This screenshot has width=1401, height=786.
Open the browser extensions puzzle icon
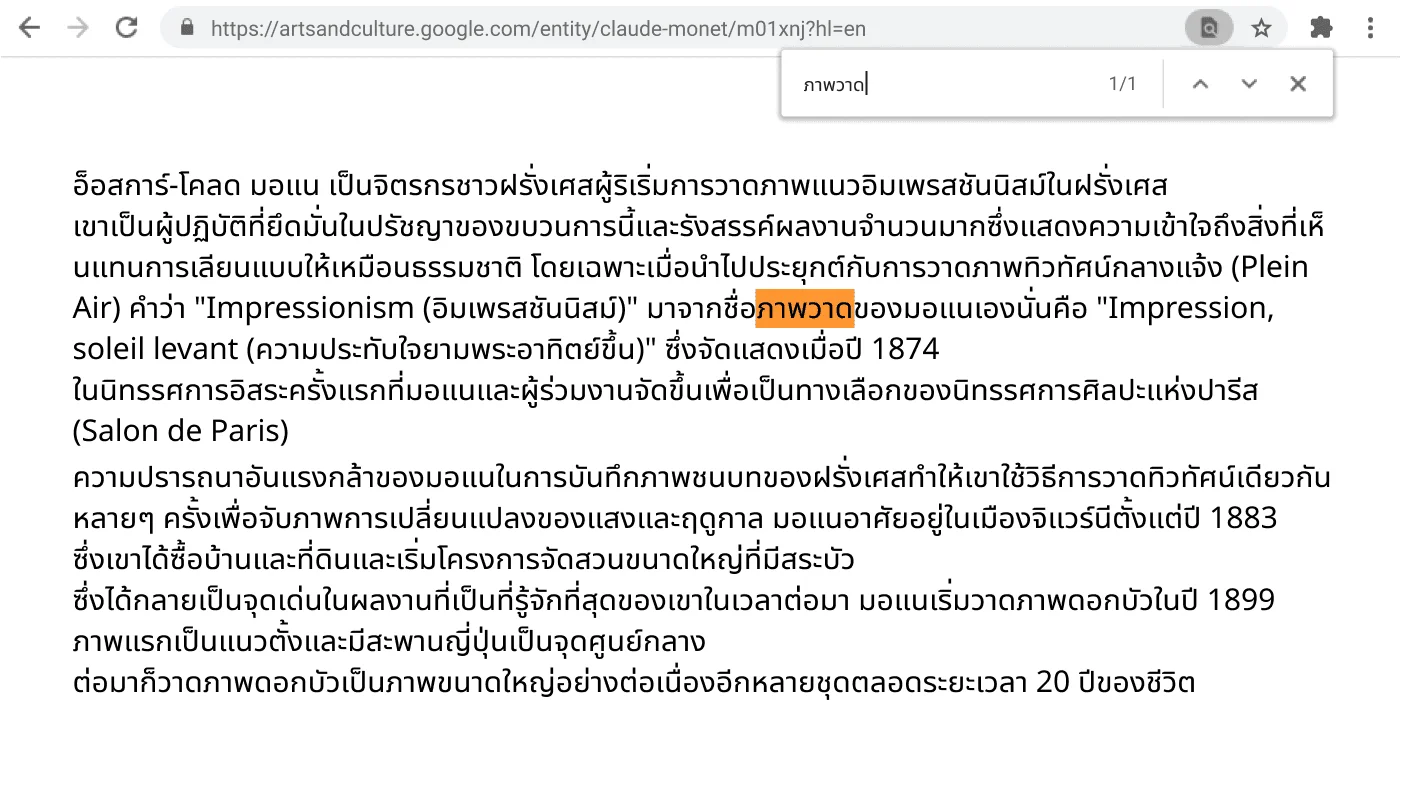tap(1320, 27)
